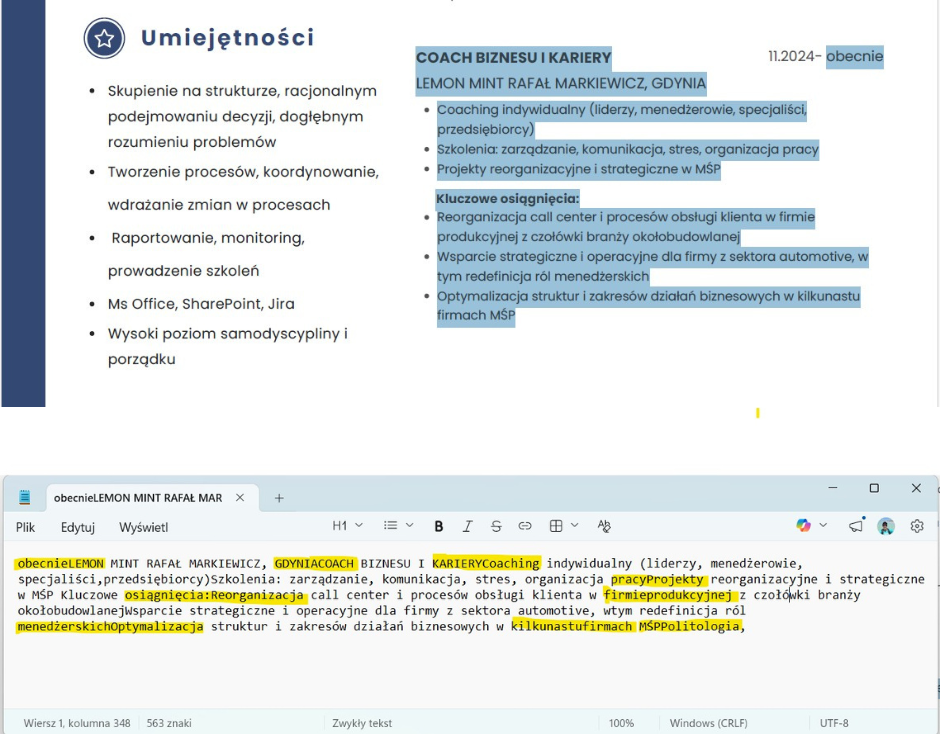The height and width of the screenshot is (734, 940).
Task: Click the megaphone what's new icon
Action: [856, 526]
